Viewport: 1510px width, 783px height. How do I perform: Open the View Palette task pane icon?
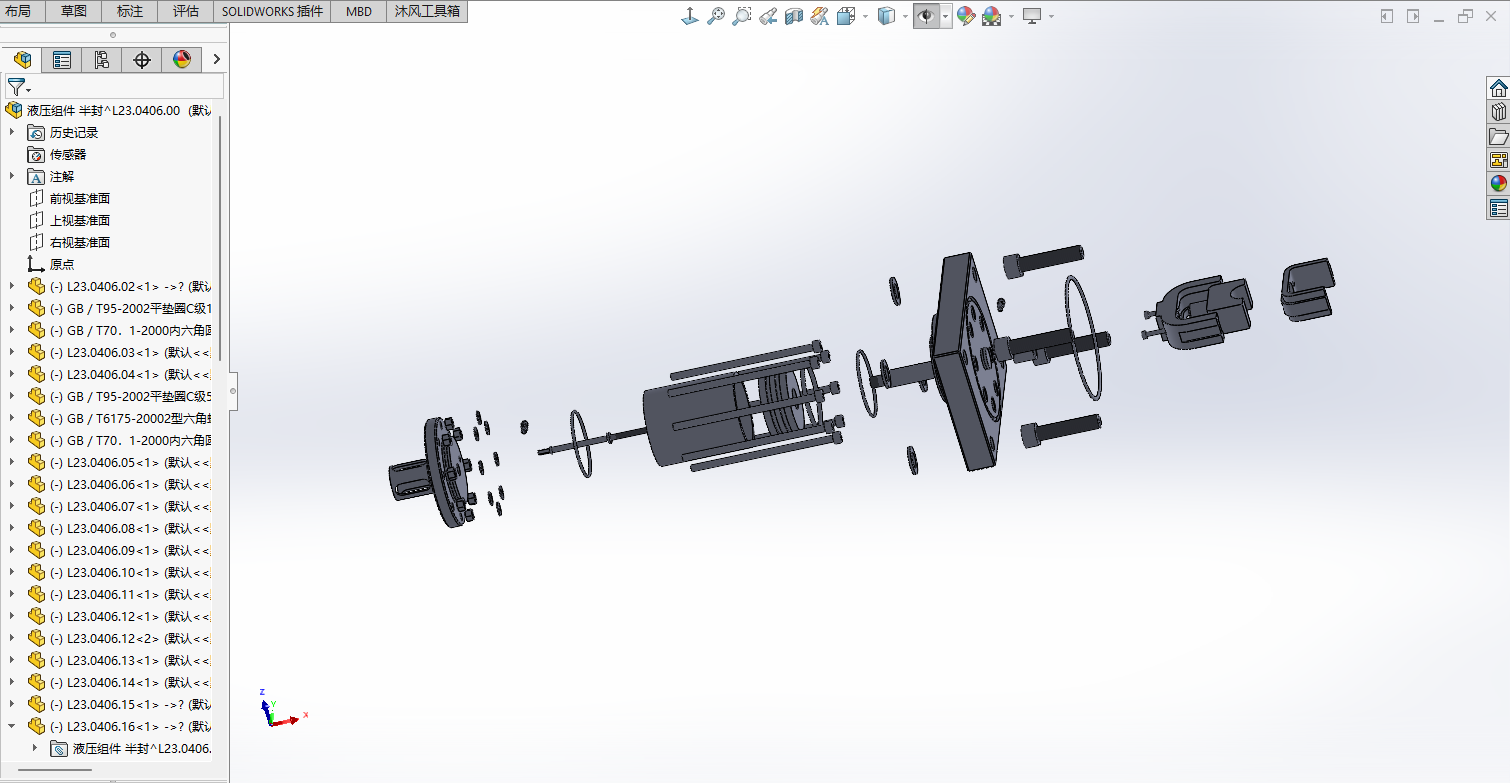(x=1498, y=160)
